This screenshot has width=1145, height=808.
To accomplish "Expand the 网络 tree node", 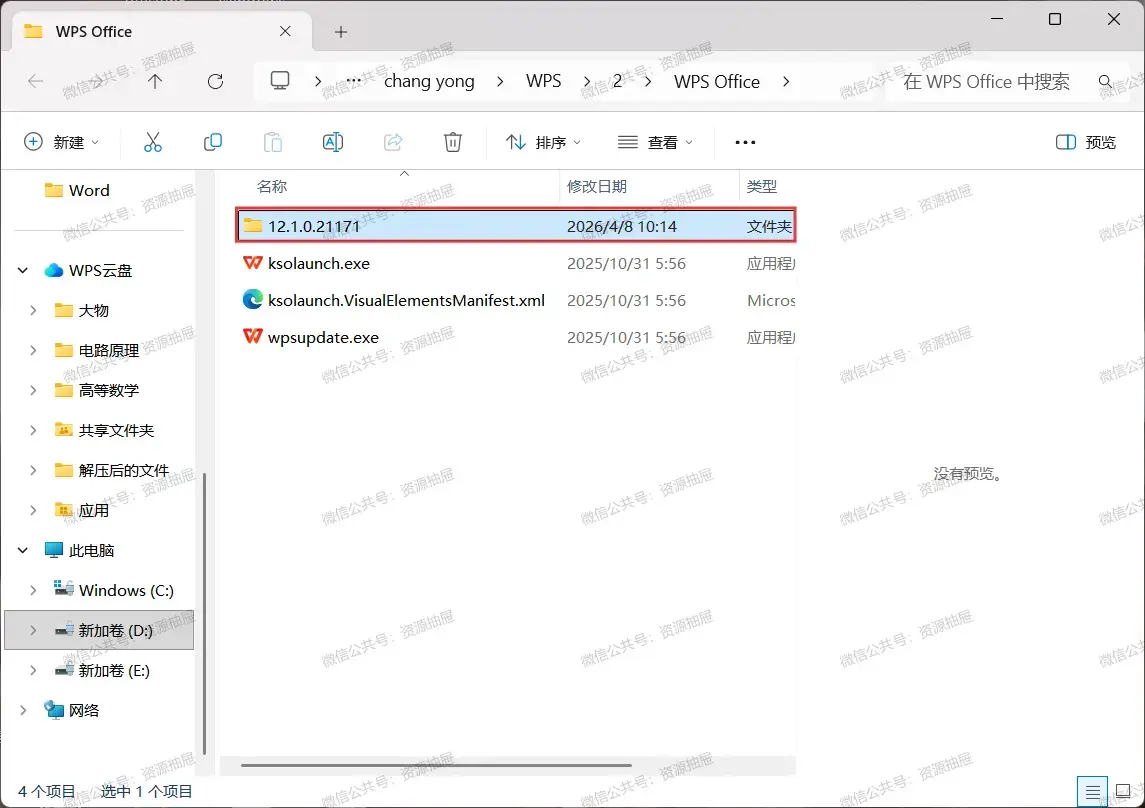I will 23,710.
